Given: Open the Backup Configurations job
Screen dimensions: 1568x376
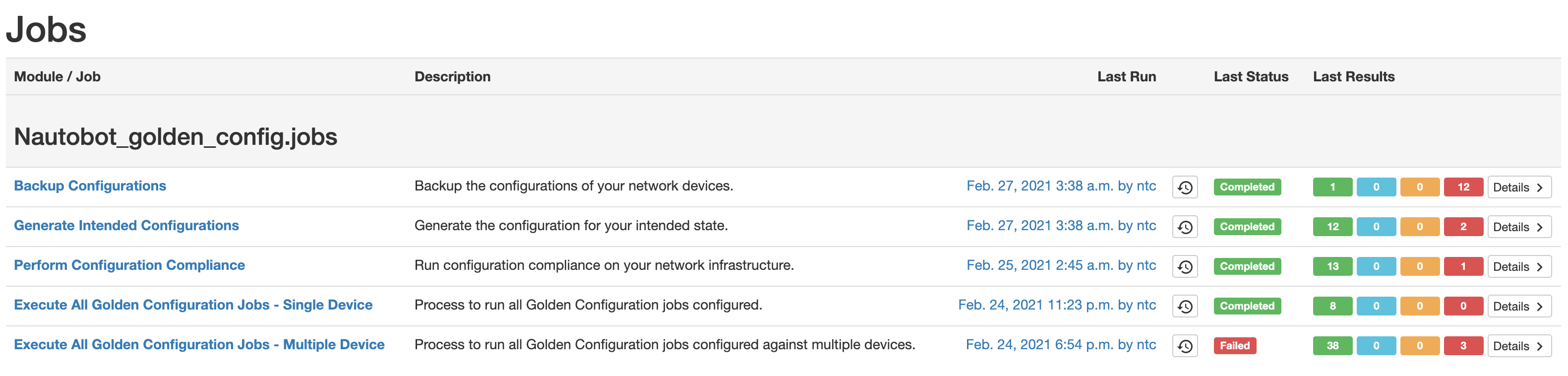Looking at the screenshot, I should 89,186.
